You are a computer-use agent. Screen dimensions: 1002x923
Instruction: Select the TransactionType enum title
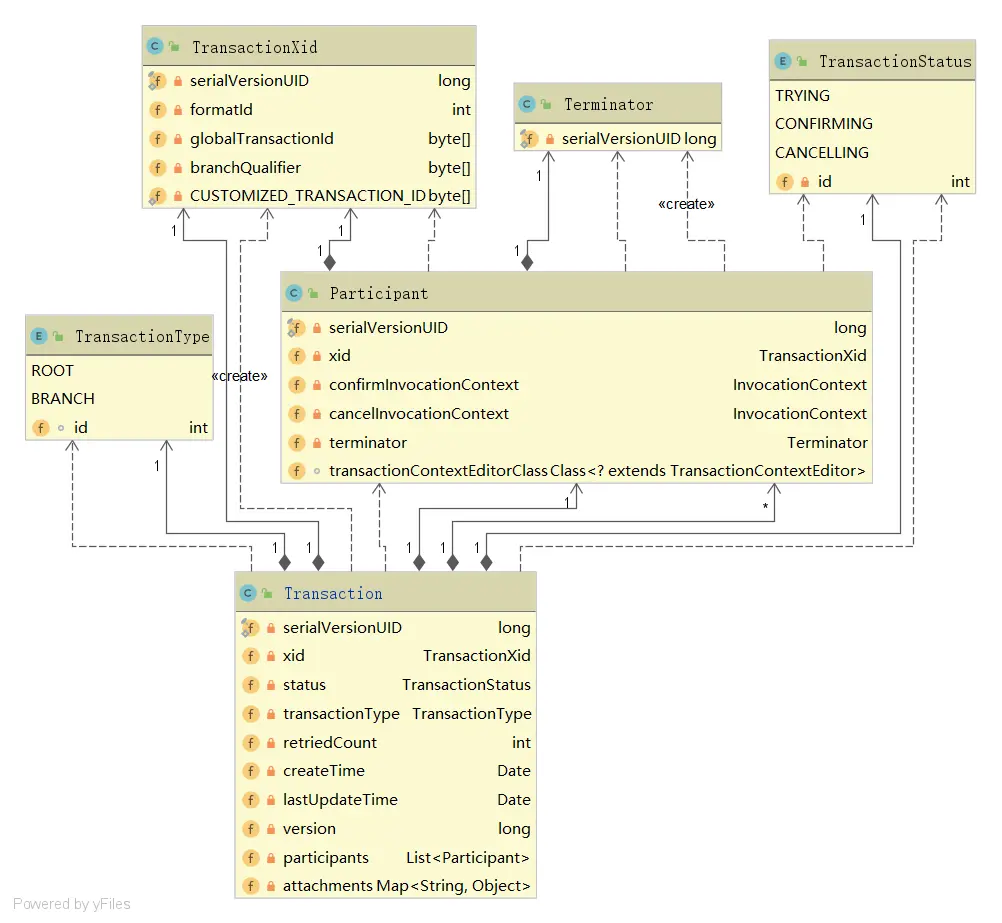pos(143,337)
